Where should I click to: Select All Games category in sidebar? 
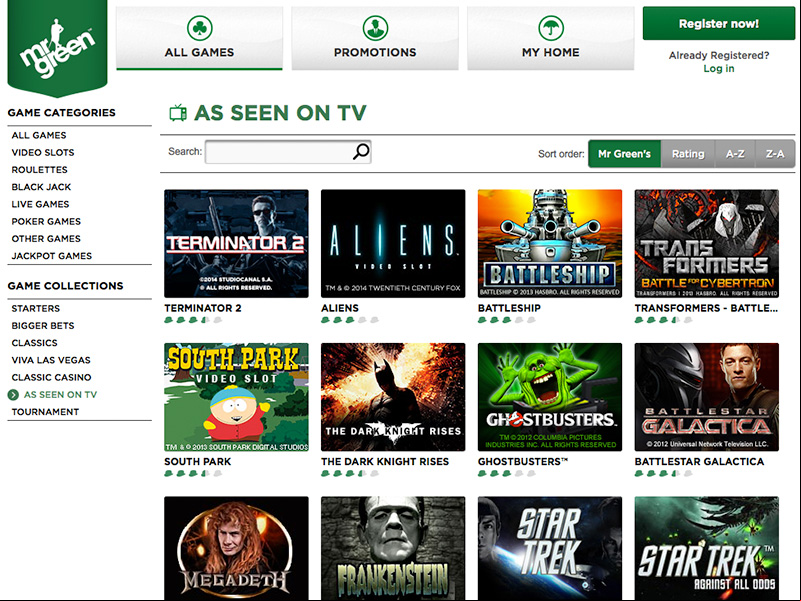coord(39,135)
